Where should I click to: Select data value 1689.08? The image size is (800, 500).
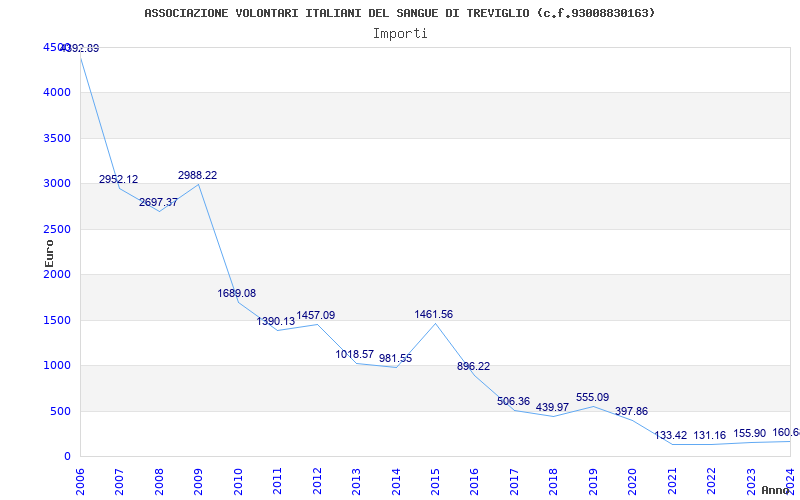tap(237, 293)
